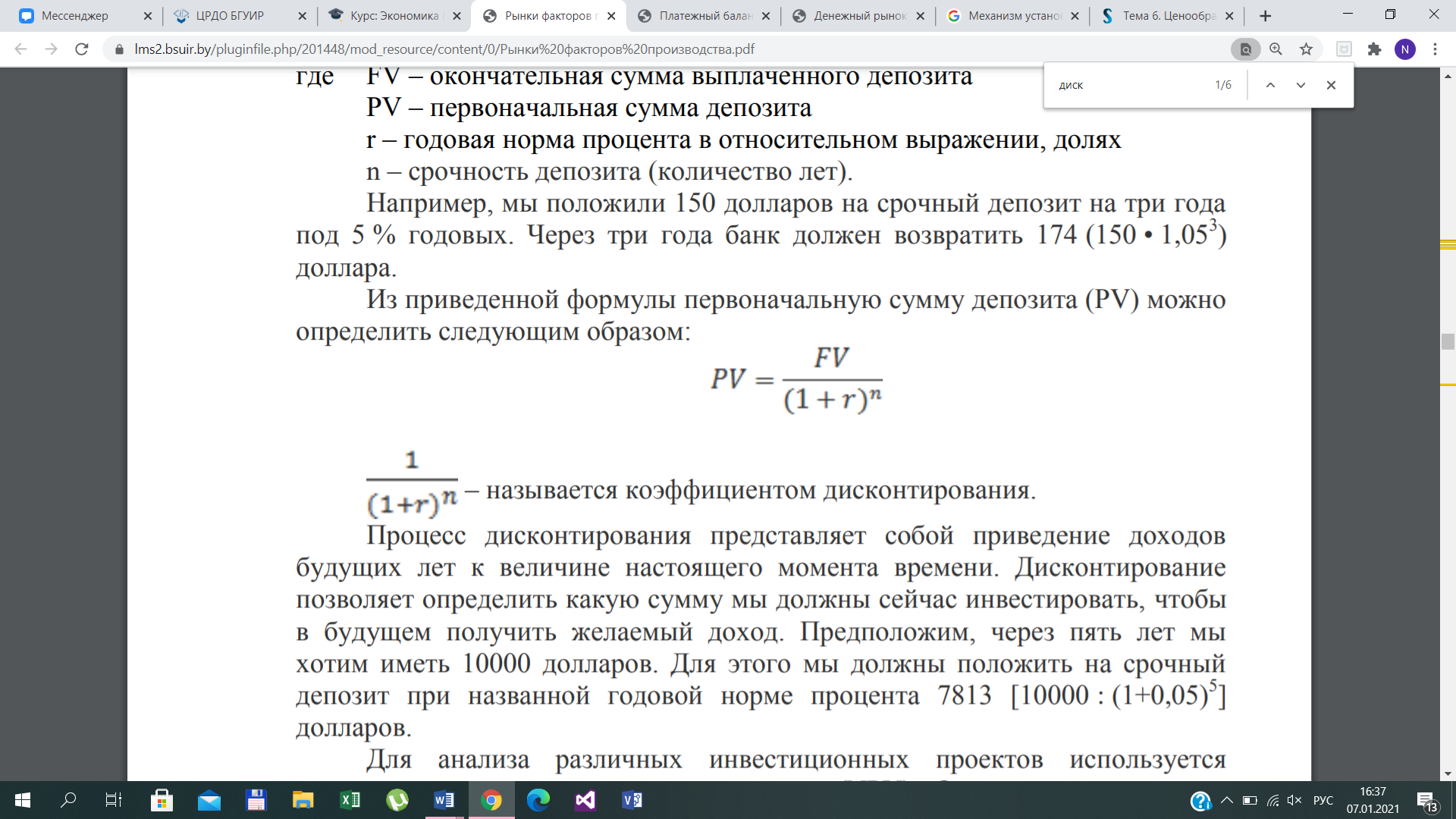1456x819 pixels.
Task: Open Task View on taskbar
Action: (x=113, y=800)
